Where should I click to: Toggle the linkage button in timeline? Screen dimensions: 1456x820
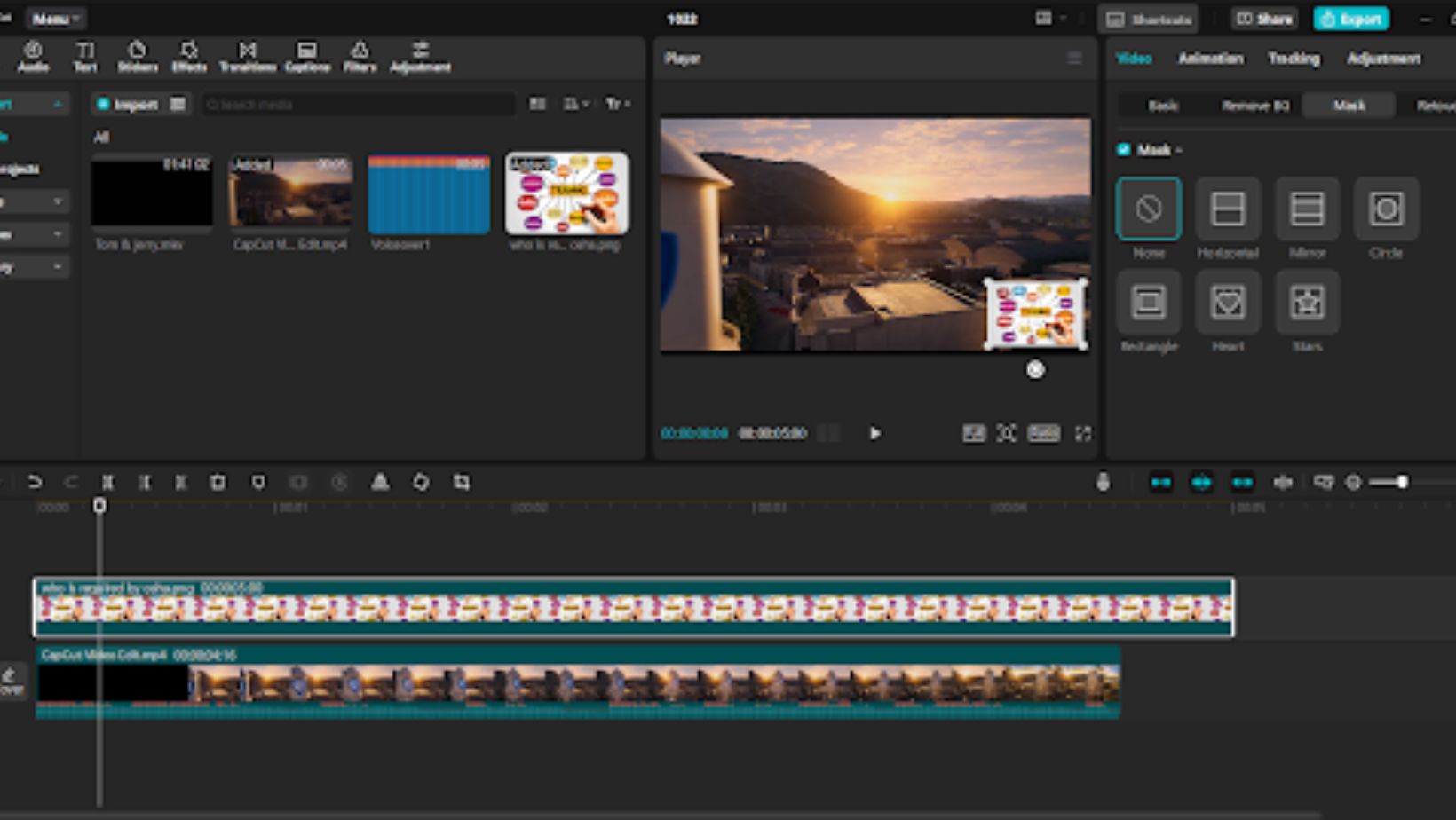click(x=1243, y=482)
